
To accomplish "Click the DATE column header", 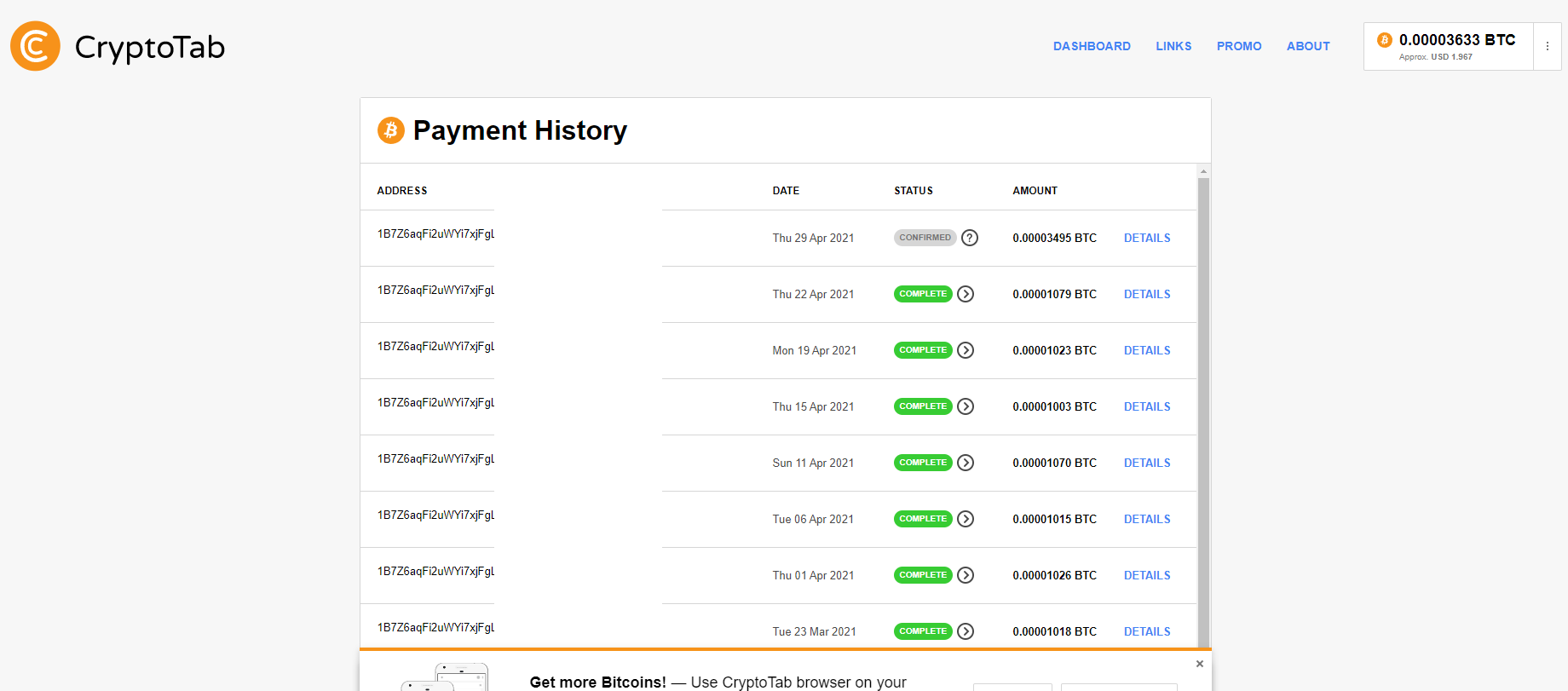I will pos(786,191).
